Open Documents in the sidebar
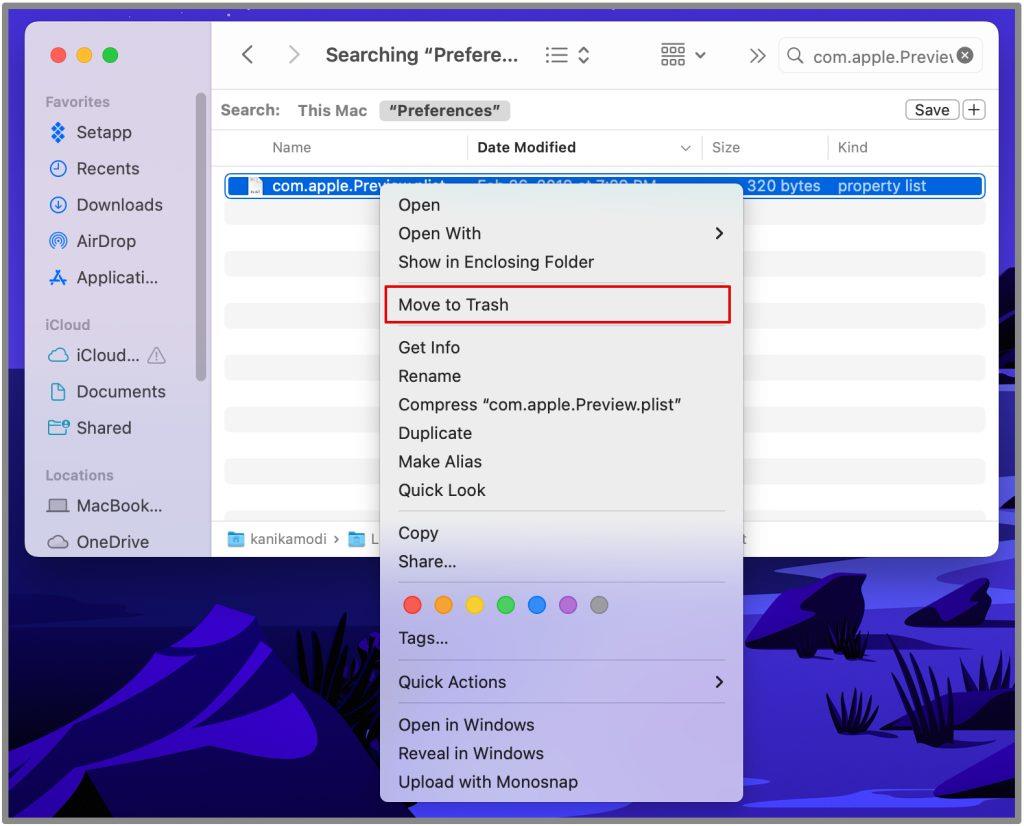Image resolution: width=1024 pixels, height=826 pixels. (x=108, y=392)
